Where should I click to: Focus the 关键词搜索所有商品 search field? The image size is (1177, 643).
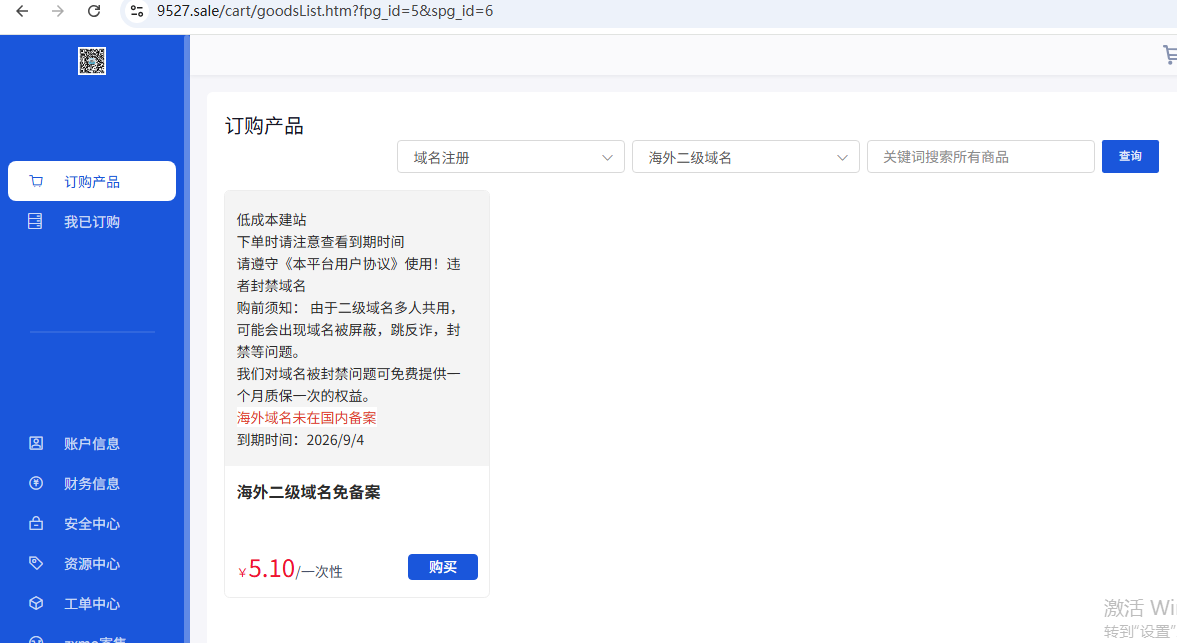click(980, 157)
